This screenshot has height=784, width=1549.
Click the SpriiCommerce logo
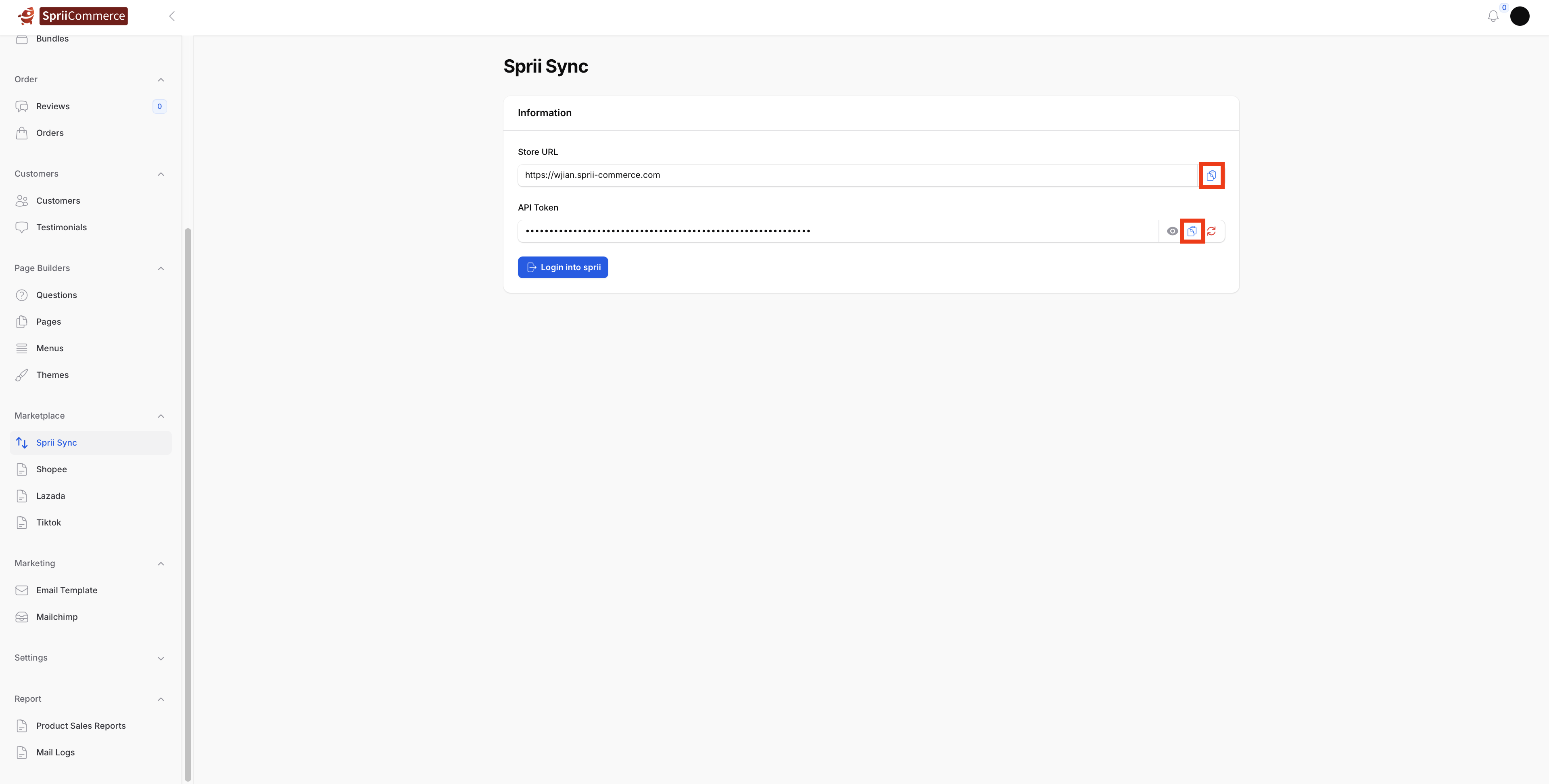coord(73,16)
